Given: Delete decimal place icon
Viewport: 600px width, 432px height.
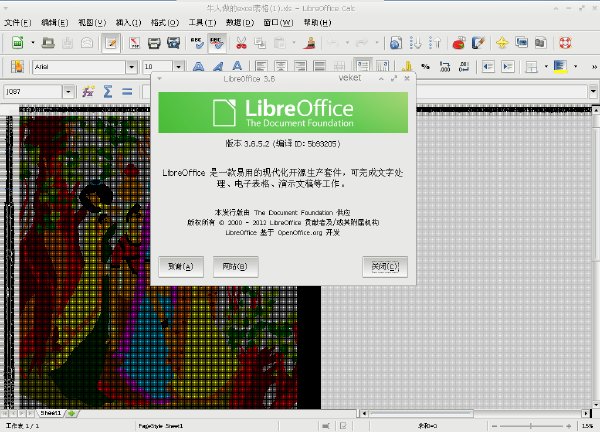Looking at the screenshot, I should click(464, 67).
